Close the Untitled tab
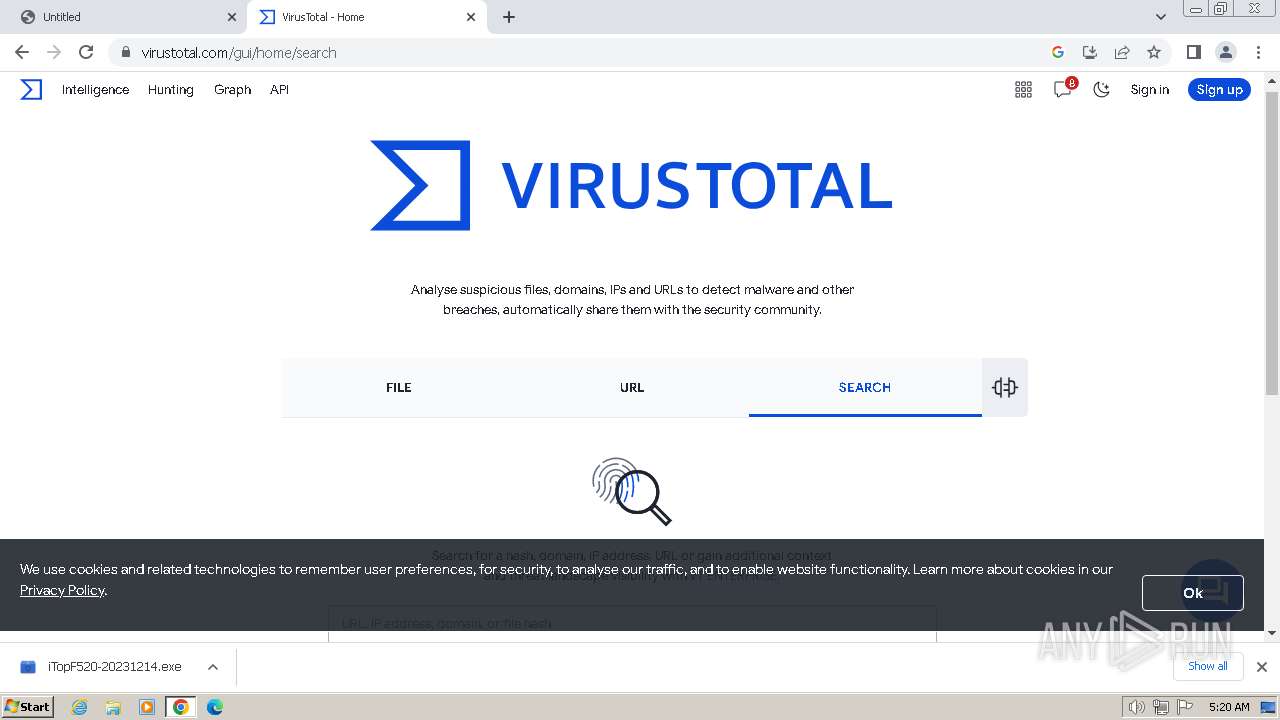 tap(232, 17)
